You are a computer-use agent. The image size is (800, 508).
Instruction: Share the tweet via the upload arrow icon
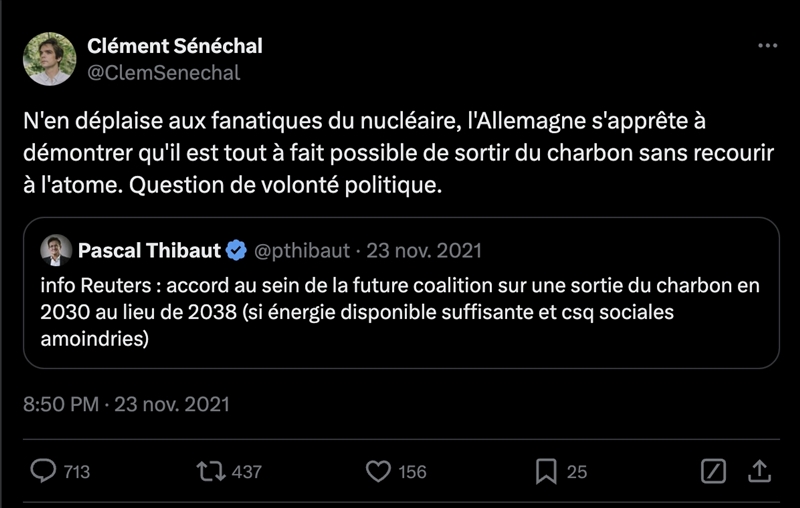[x=759, y=471]
